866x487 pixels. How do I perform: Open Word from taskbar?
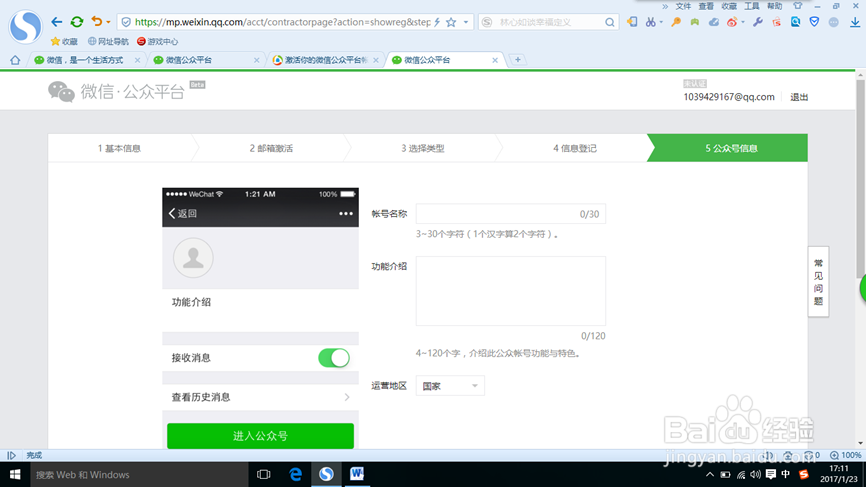pos(357,474)
